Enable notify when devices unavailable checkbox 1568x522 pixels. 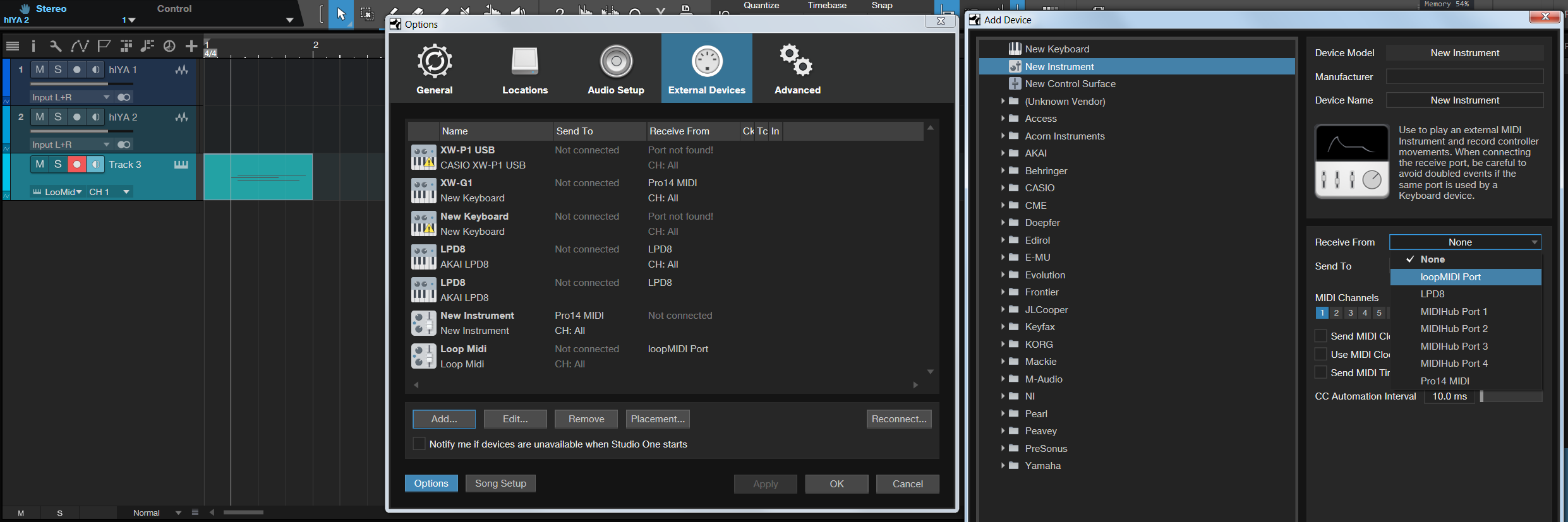pyautogui.click(x=419, y=444)
